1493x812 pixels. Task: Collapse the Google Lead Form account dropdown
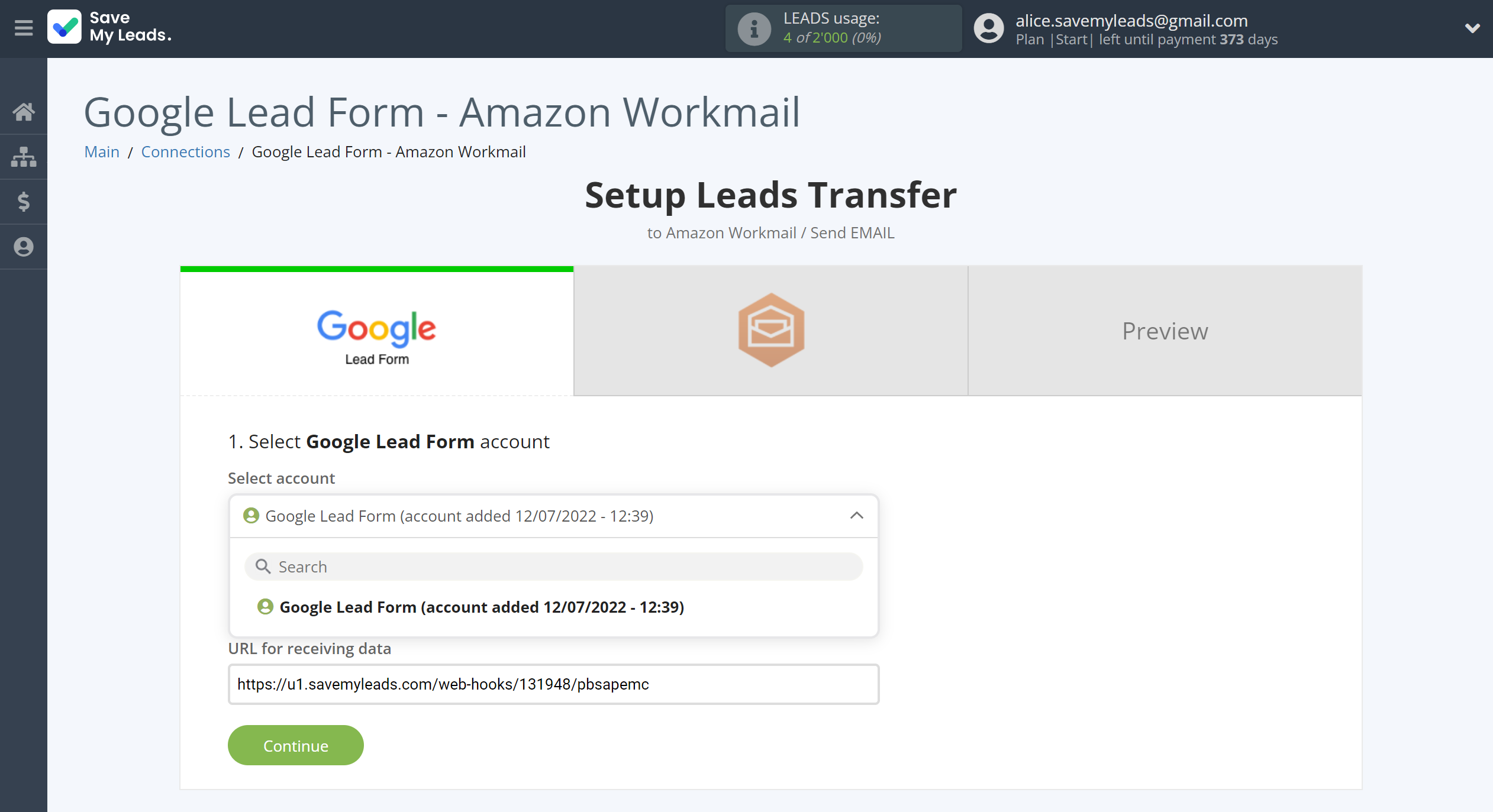click(855, 516)
